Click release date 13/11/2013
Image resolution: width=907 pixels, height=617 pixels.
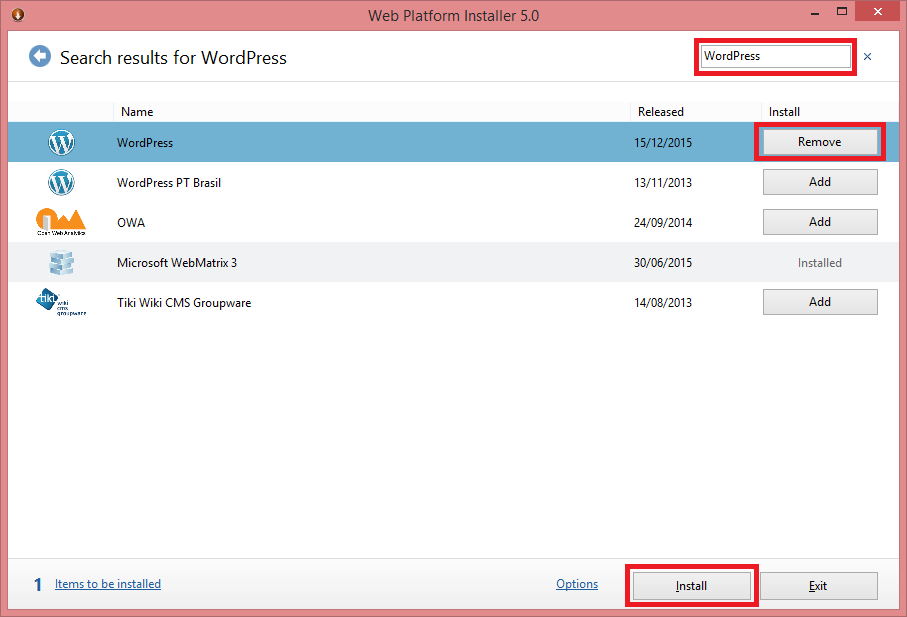663,183
